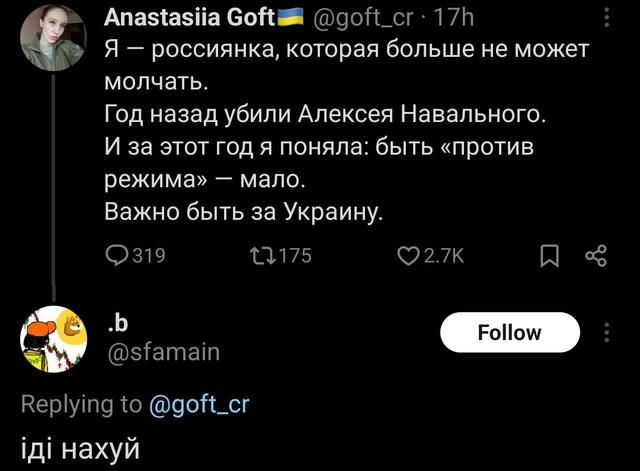
Task: Click the .b display name
Action: pyautogui.click(x=115, y=321)
